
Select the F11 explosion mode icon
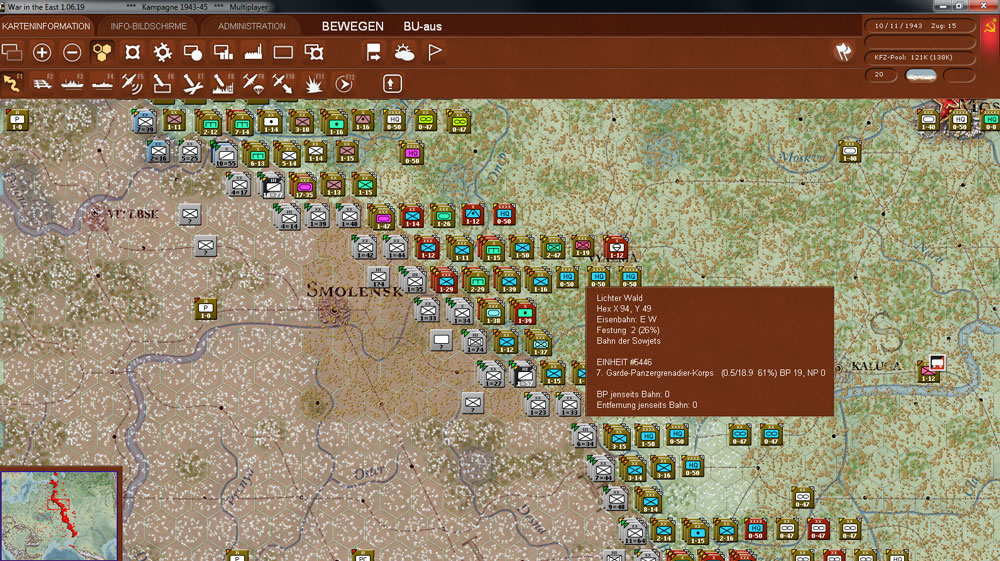pos(314,84)
